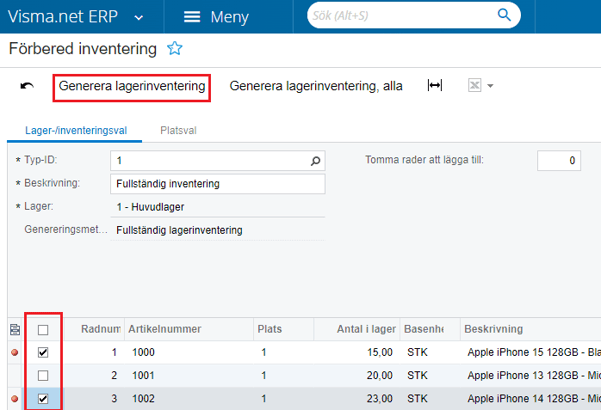Click the 15,00 quantity cell

379,353
